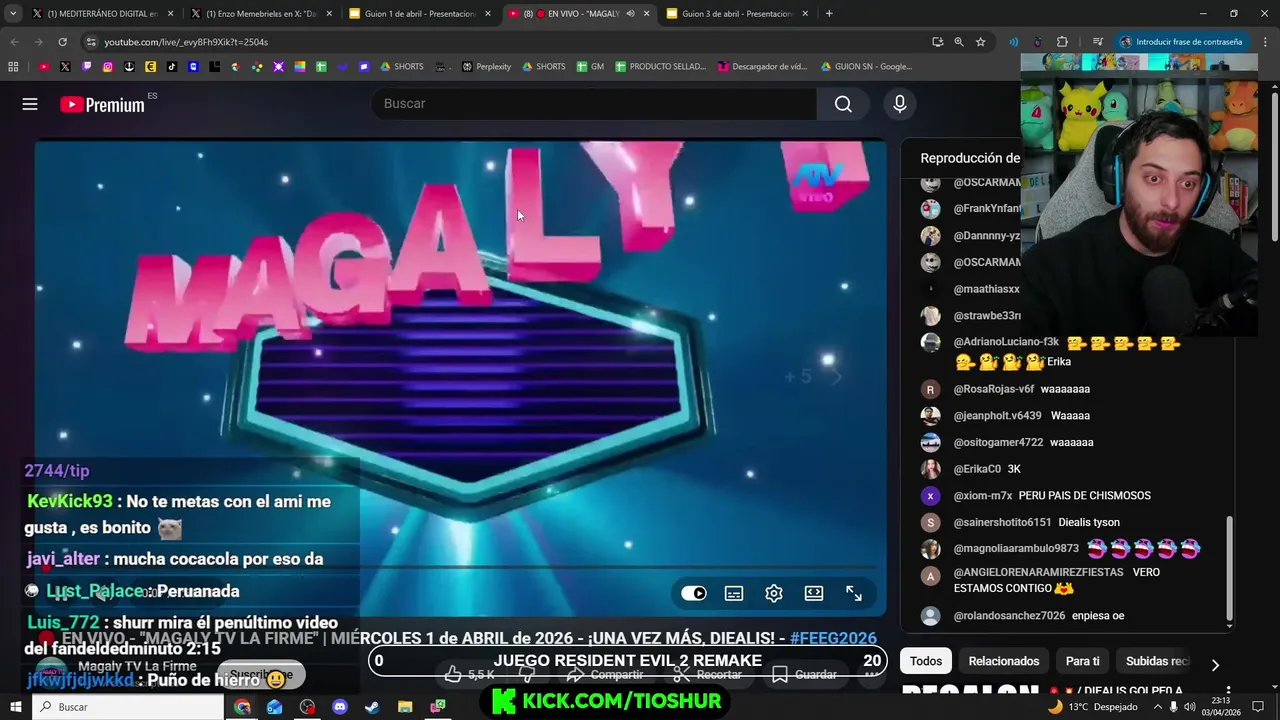Open the #FEEG2026 hashtag link

pyautogui.click(x=833, y=638)
